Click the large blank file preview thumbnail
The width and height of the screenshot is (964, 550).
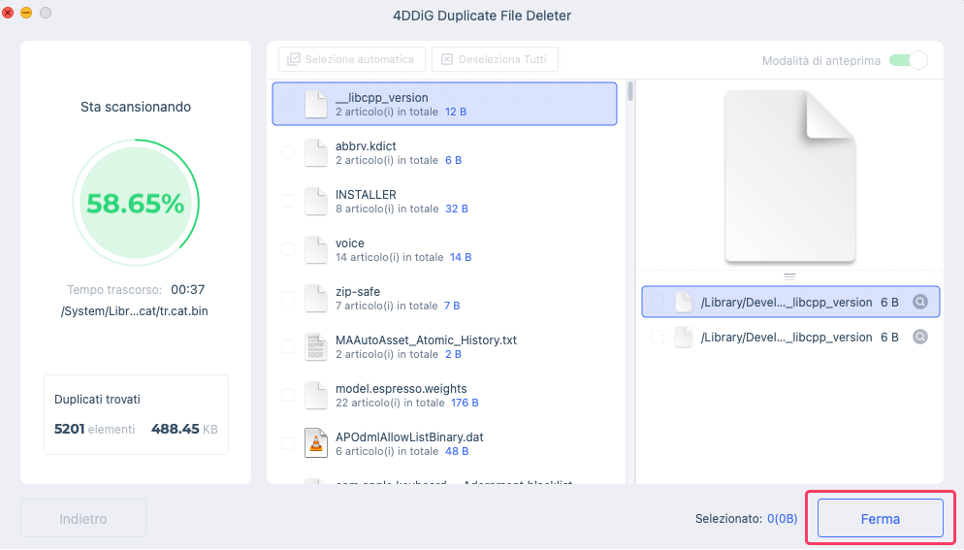tap(790, 176)
